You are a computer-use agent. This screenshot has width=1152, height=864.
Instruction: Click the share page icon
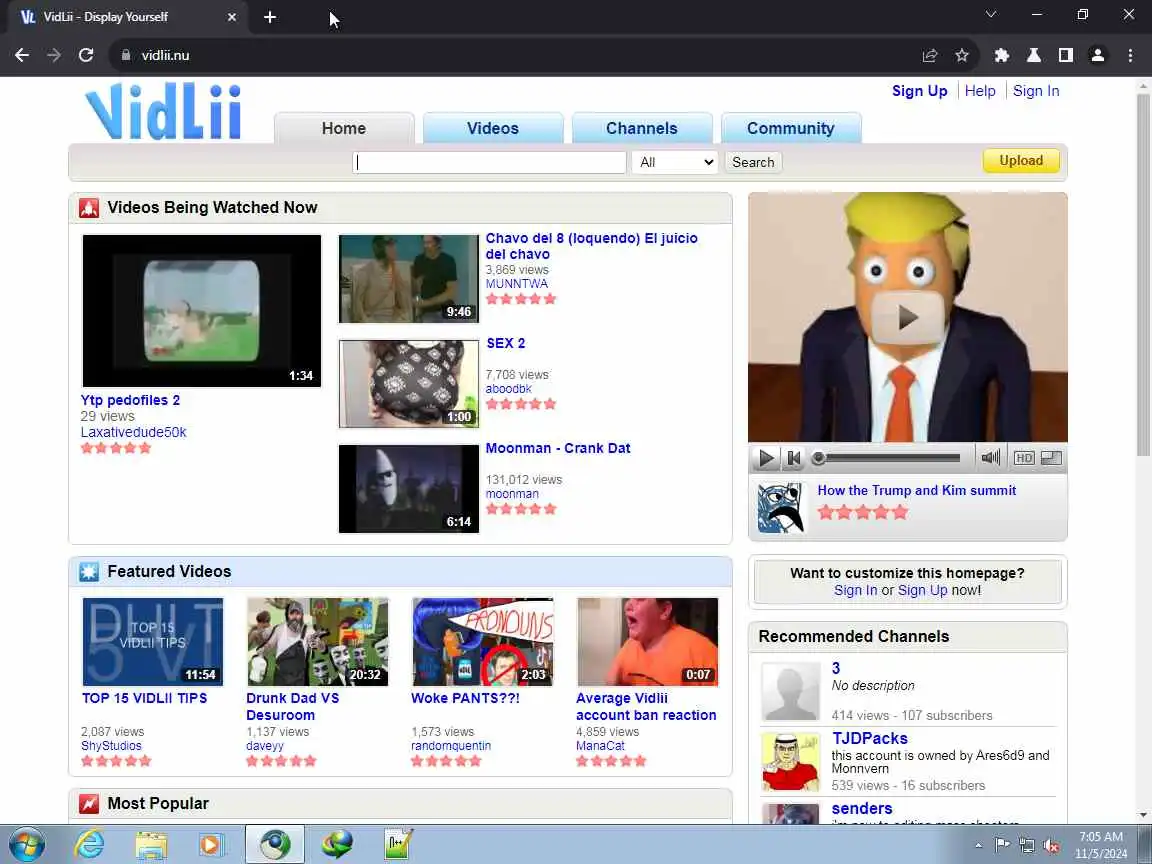pos(930,55)
